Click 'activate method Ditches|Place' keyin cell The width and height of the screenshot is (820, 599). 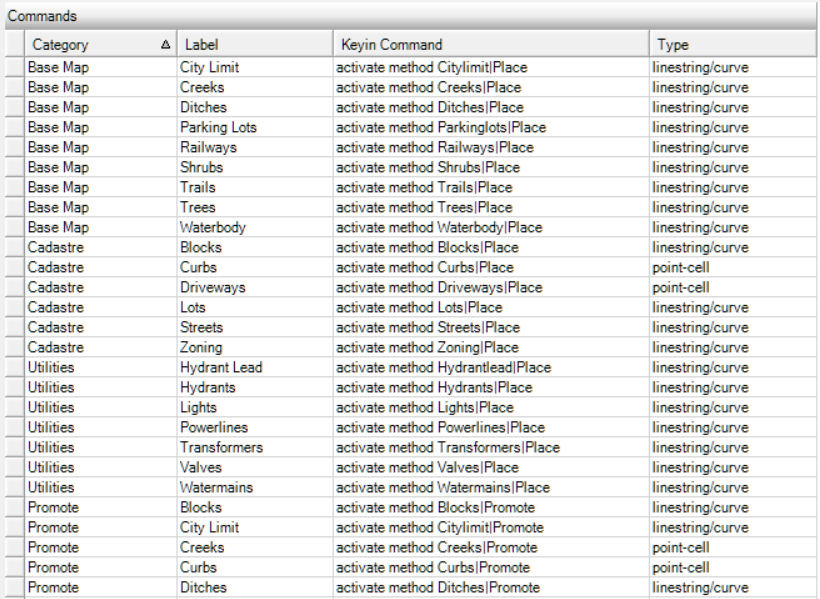pyautogui.click(x=491, y=107)
